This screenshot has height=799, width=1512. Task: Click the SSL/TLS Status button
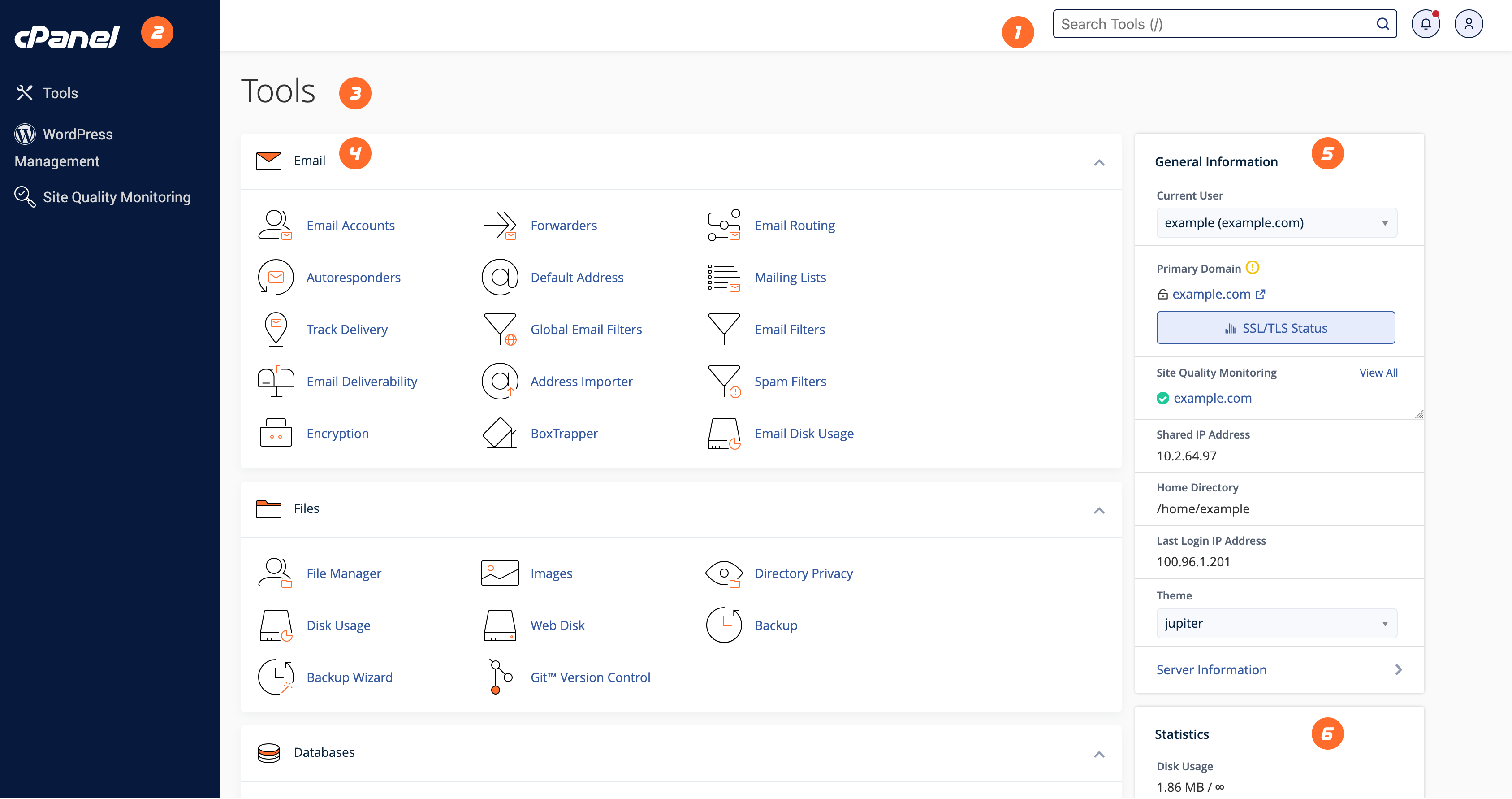(1275, 328)
